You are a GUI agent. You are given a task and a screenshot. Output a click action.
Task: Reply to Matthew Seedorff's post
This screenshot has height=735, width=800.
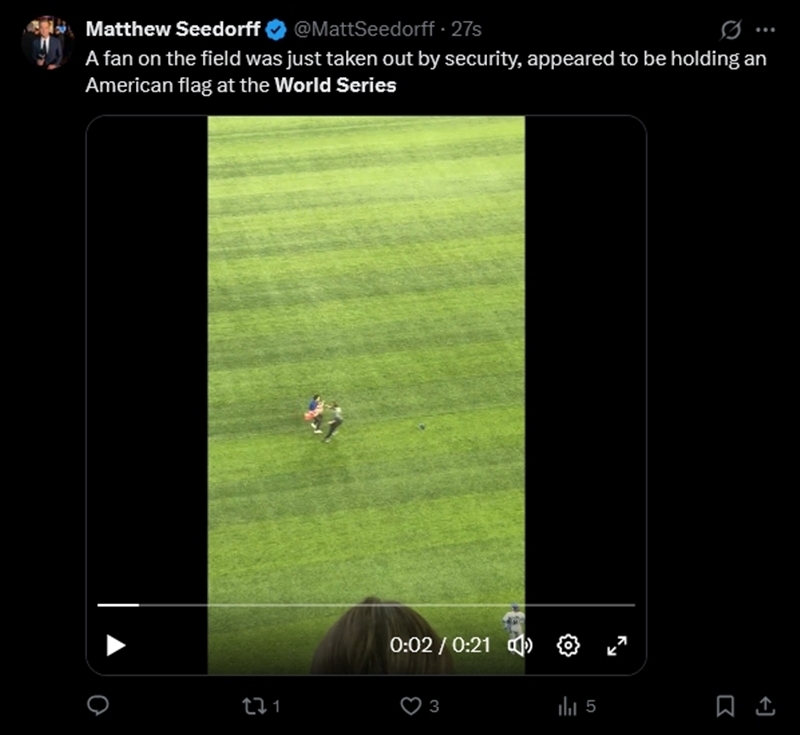pyautogui.click(x=98, y=706)
